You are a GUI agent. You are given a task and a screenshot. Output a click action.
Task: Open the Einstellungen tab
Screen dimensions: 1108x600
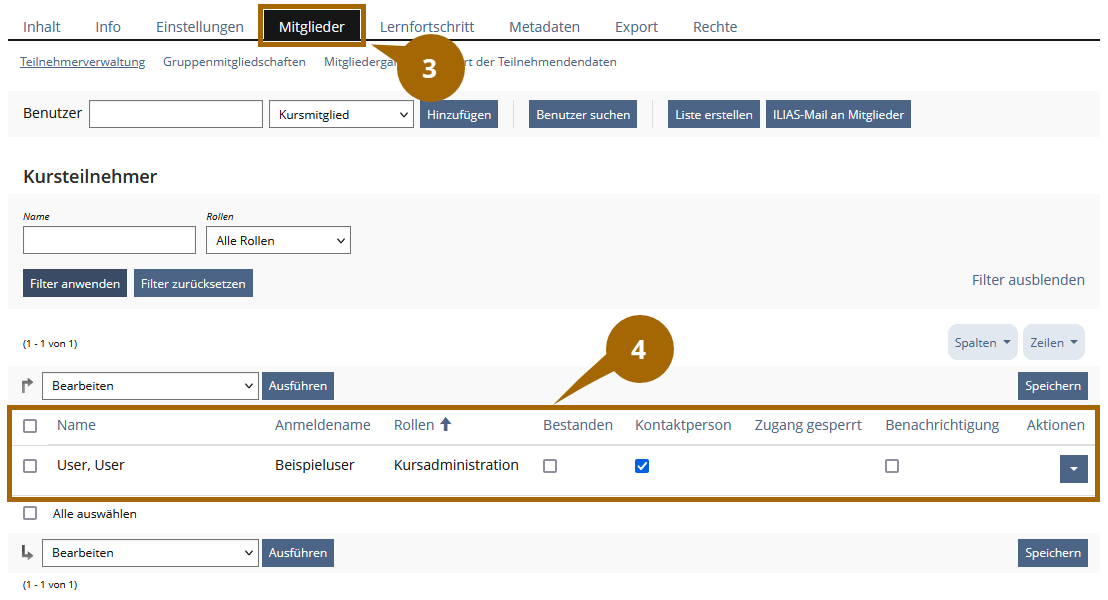point(200,27)
